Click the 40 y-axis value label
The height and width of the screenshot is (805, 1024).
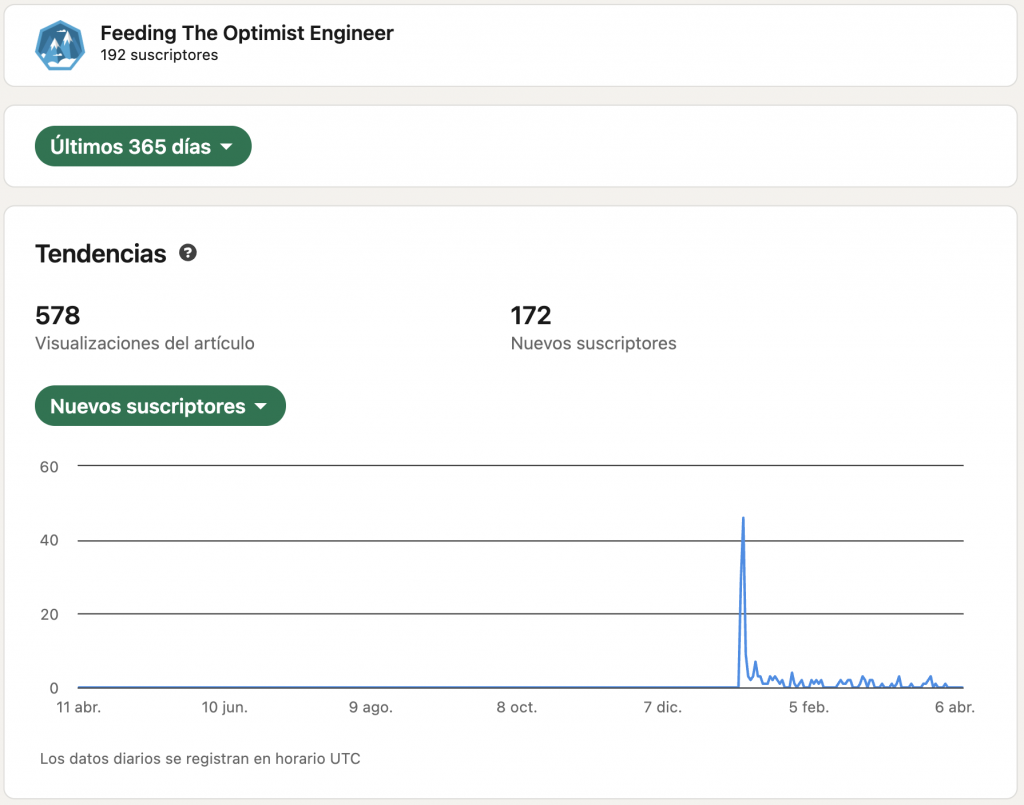pyautogui.click(x=49, y=541)
